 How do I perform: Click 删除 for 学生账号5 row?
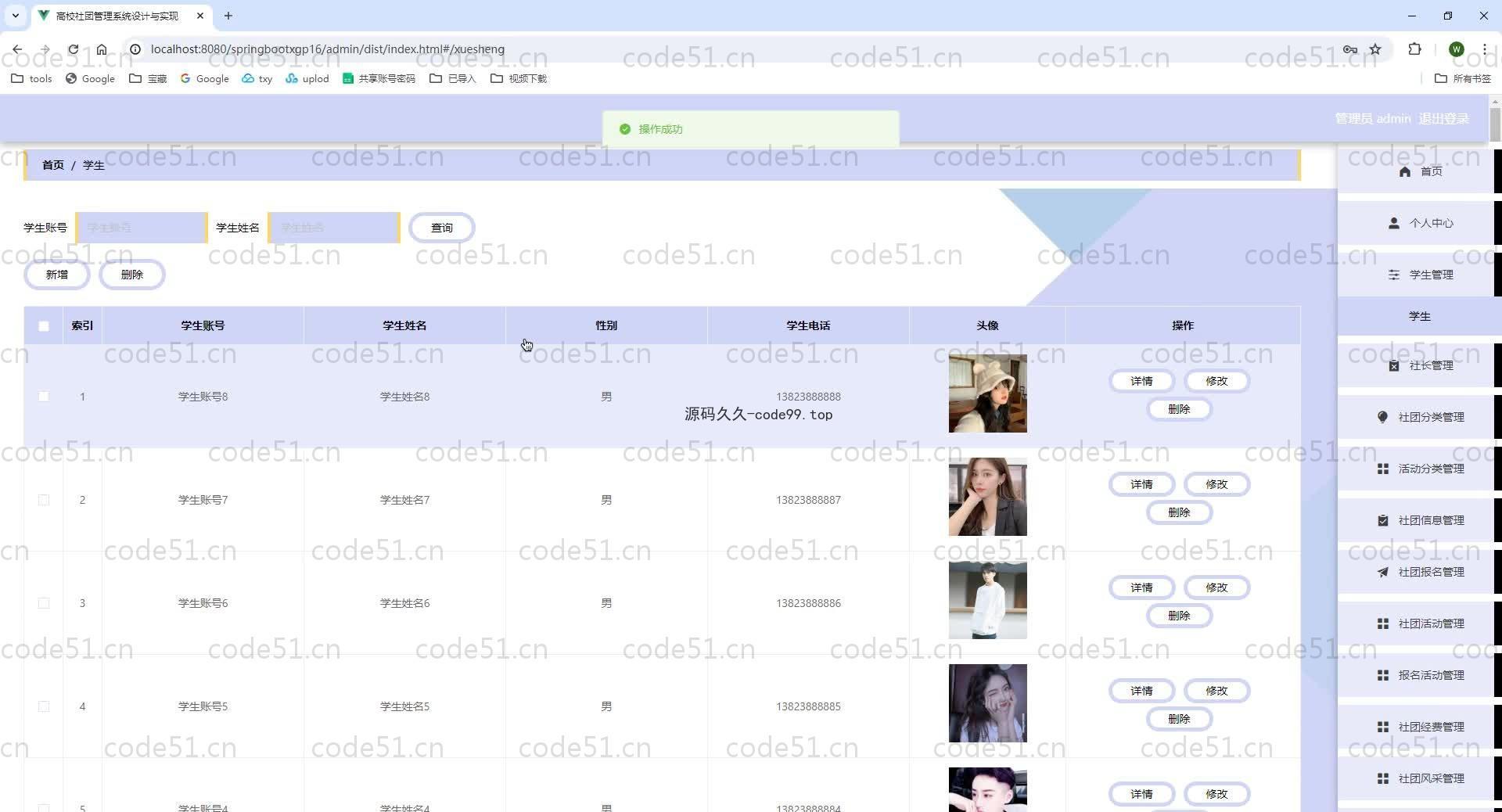click(1179, 719)
